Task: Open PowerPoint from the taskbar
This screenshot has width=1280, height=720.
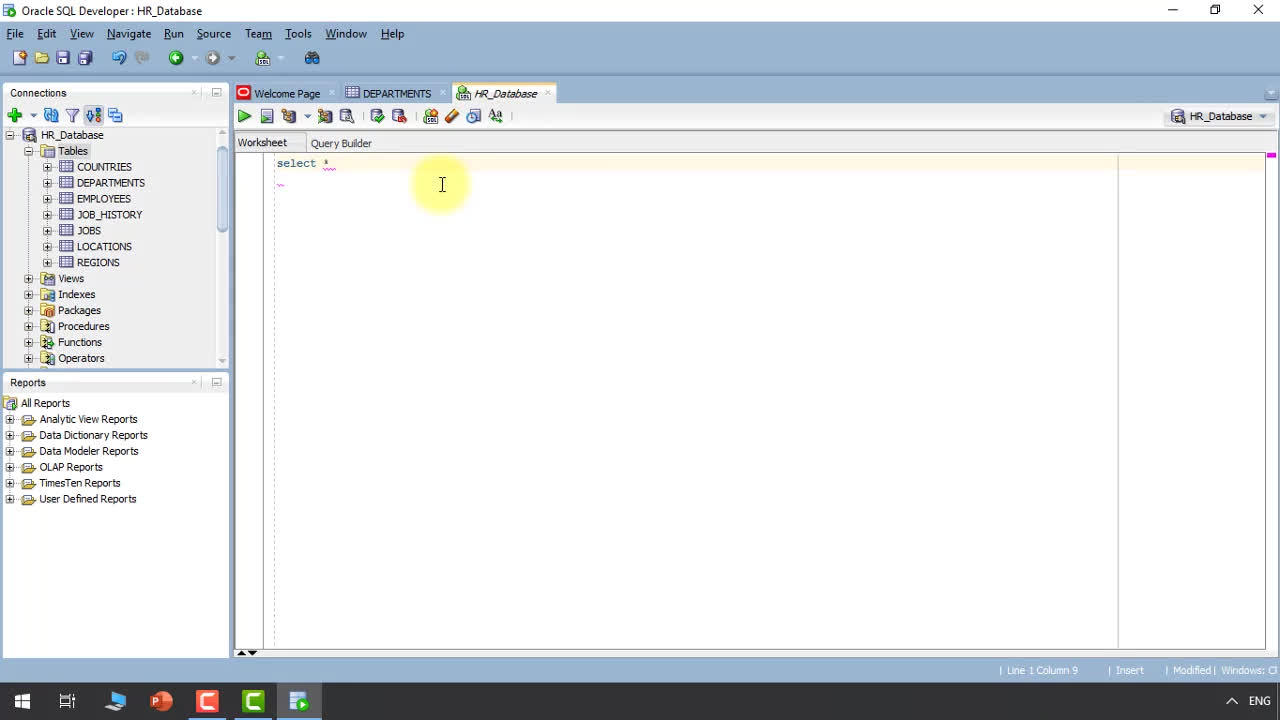Action: [161, 701]
